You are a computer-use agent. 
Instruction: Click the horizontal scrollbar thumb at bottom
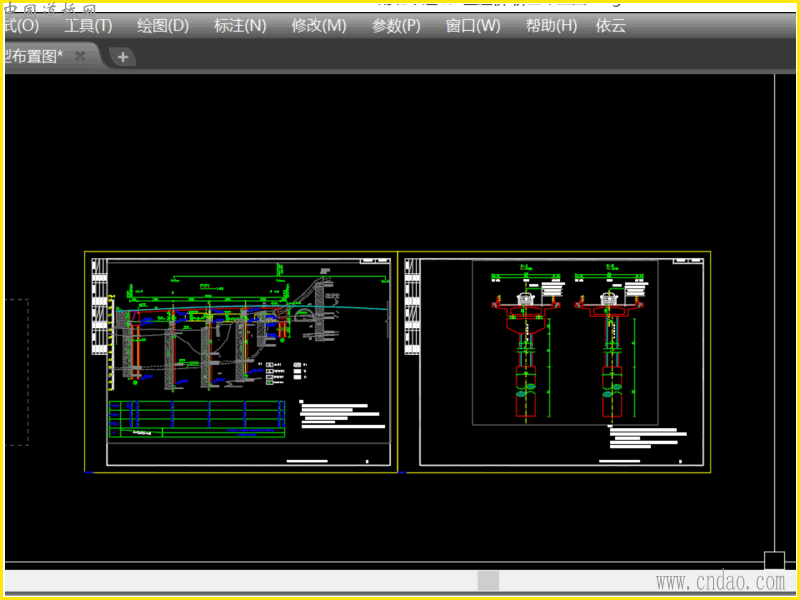pyautogui.click(x=488, y=581)
